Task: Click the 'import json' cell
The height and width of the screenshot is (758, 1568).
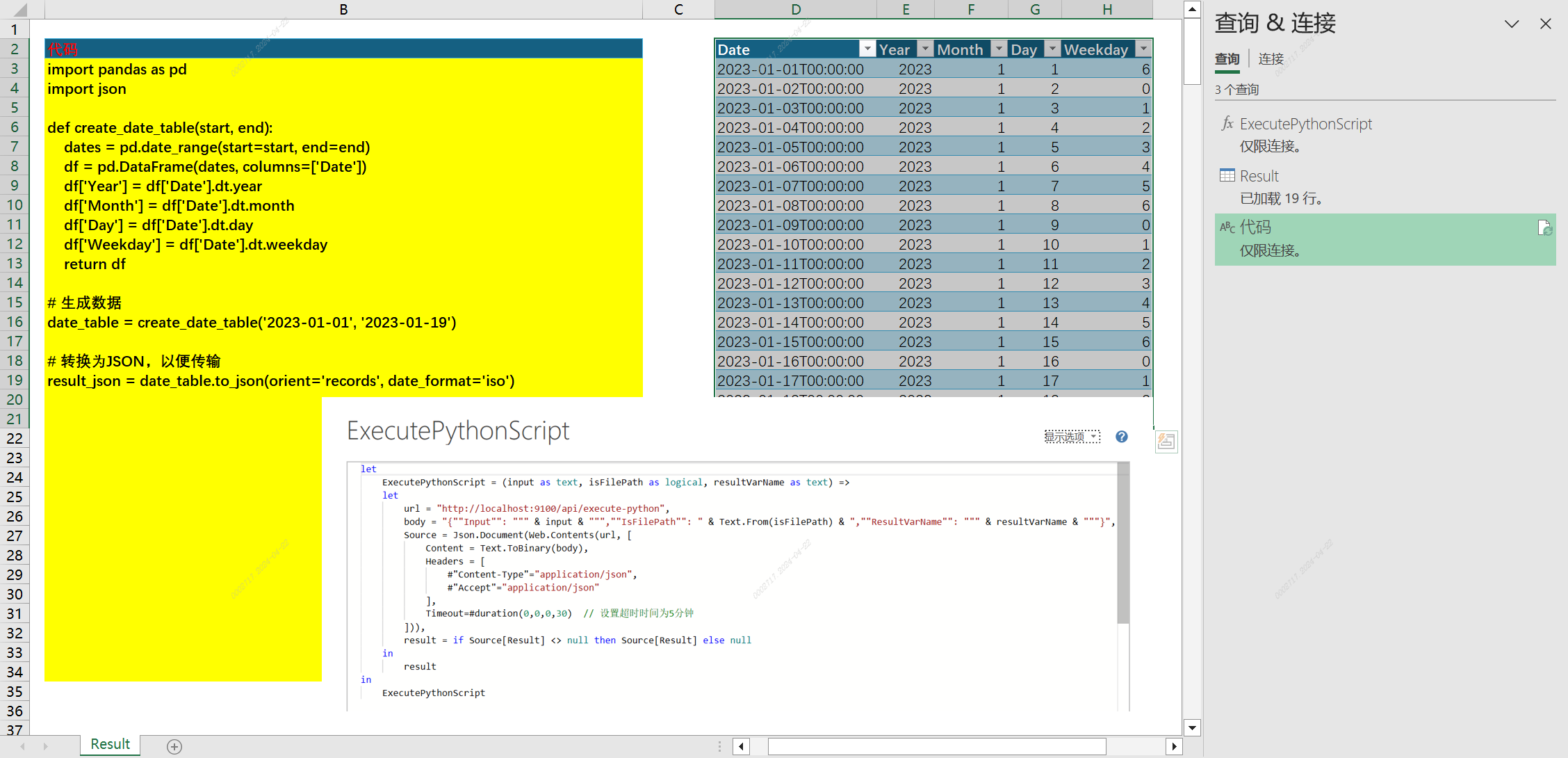Action: pyautogui.click(x=343, y=88)
